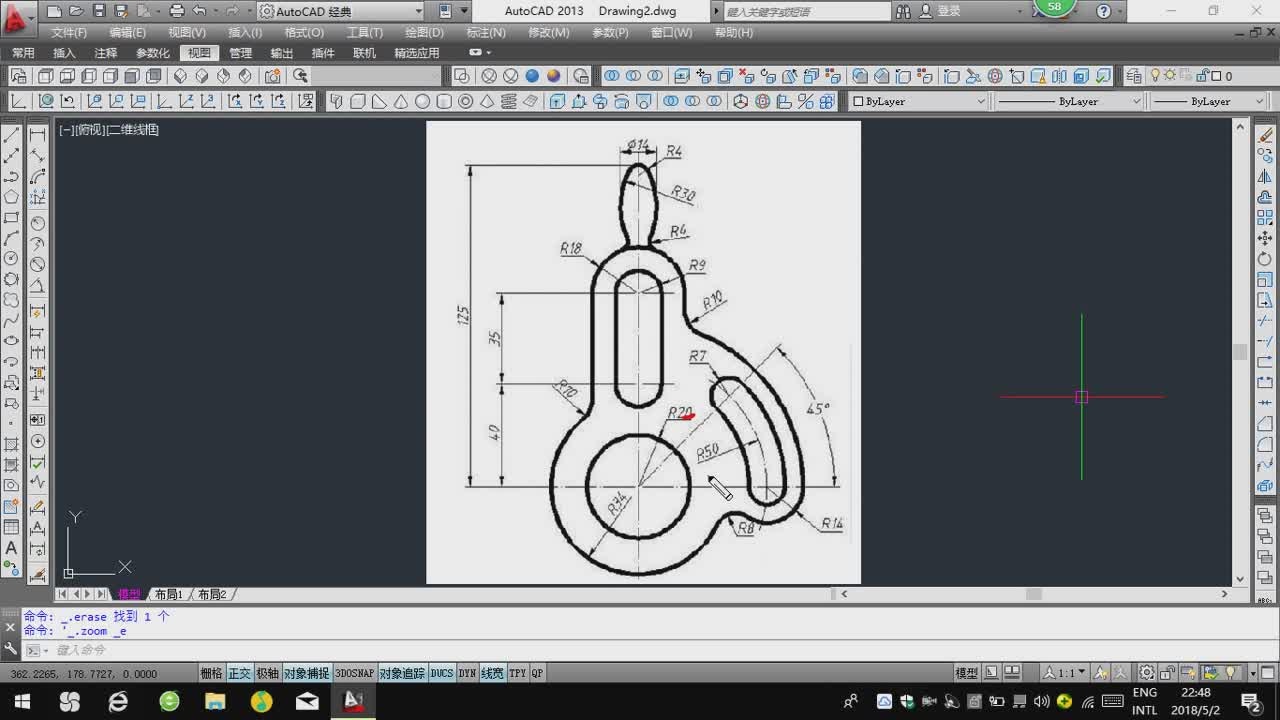Click the 模型 model space button in status bar

pos(966,673)
